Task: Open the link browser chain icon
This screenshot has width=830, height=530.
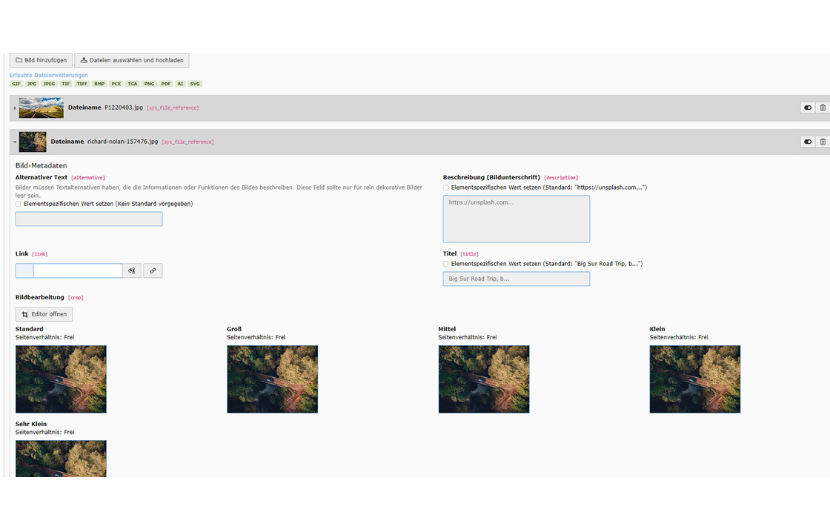Action: coord(153,271)
